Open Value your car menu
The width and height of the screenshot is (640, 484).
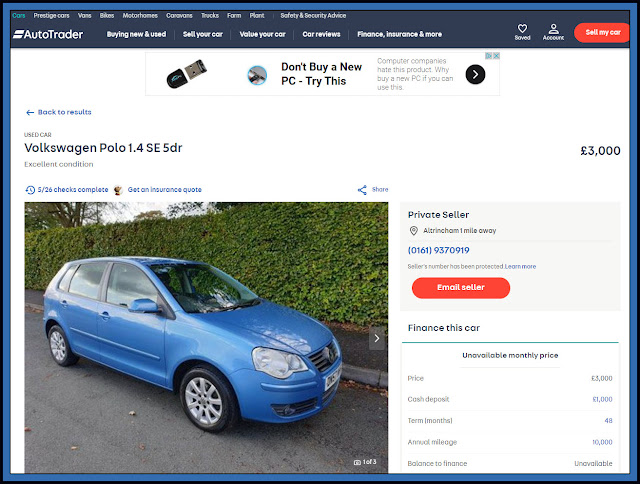(x=262, y=34)
